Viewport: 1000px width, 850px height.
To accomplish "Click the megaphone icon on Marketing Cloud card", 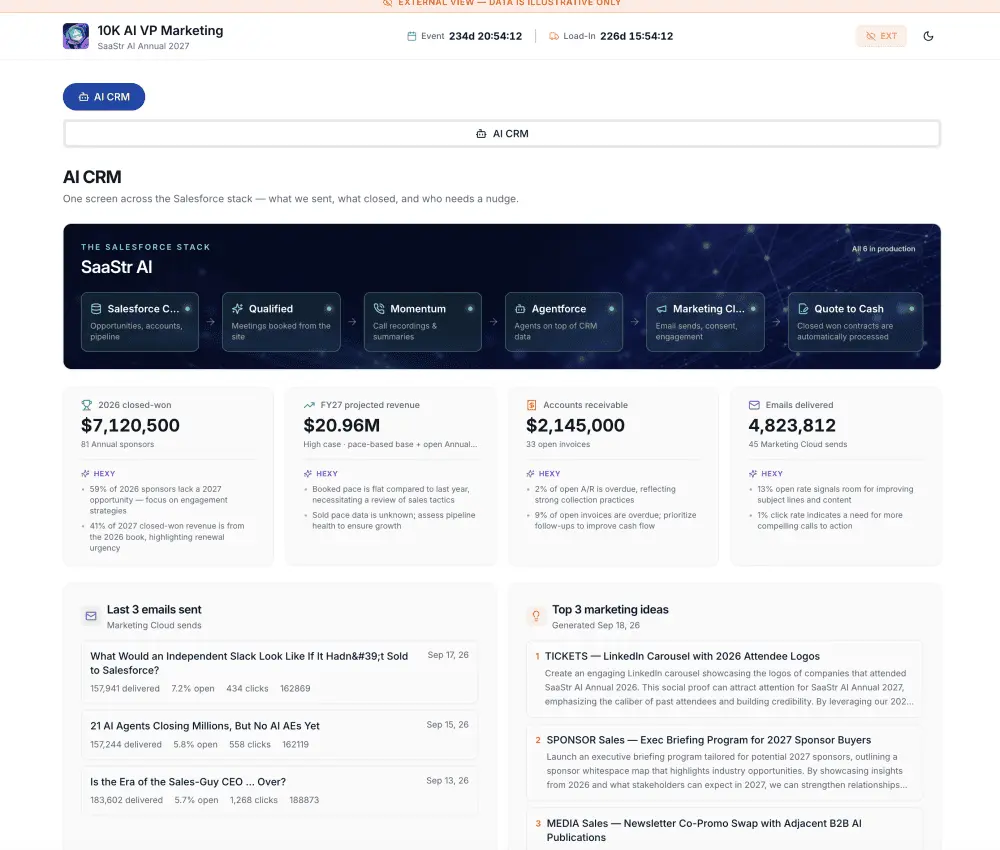I will [661, 309].
